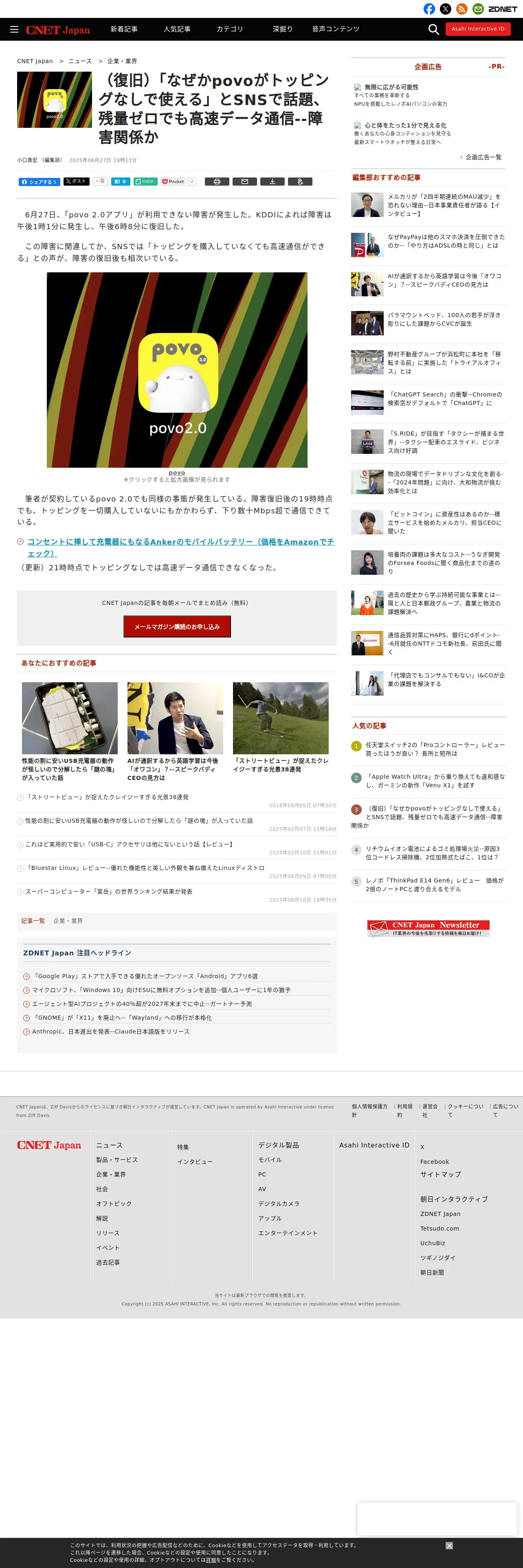The height and width of the screenshot is (1568, 523).
Task: Click the CNET Japan Newsletter banner
Action: coord(429,928)
